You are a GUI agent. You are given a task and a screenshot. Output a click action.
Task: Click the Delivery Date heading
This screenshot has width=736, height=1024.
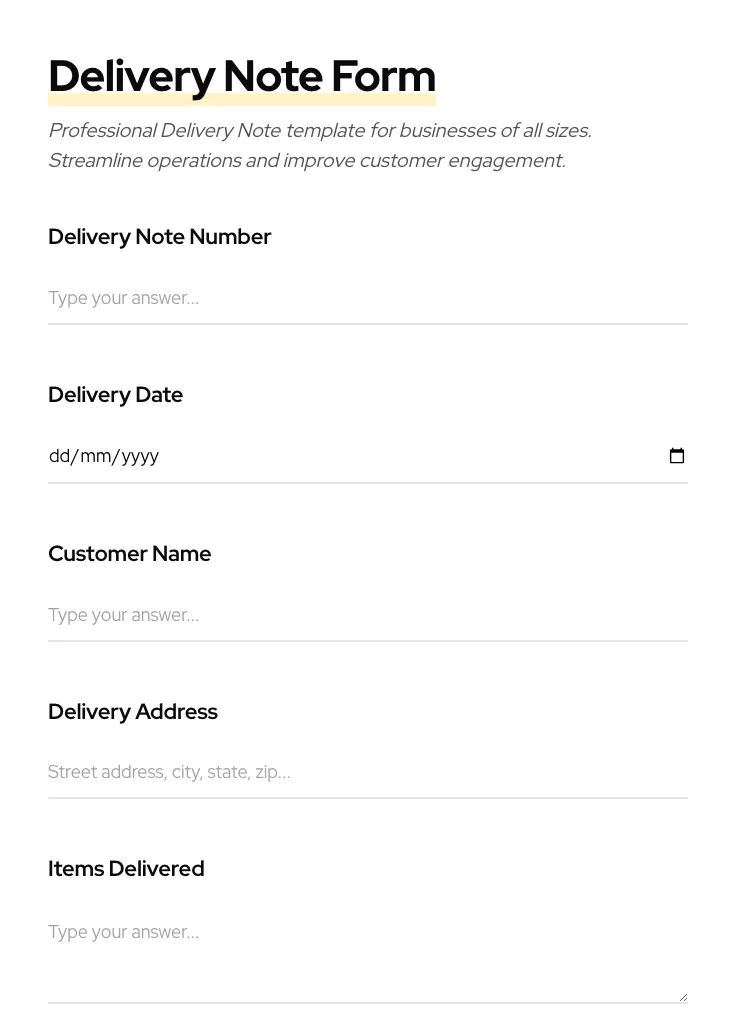(115, 395)
